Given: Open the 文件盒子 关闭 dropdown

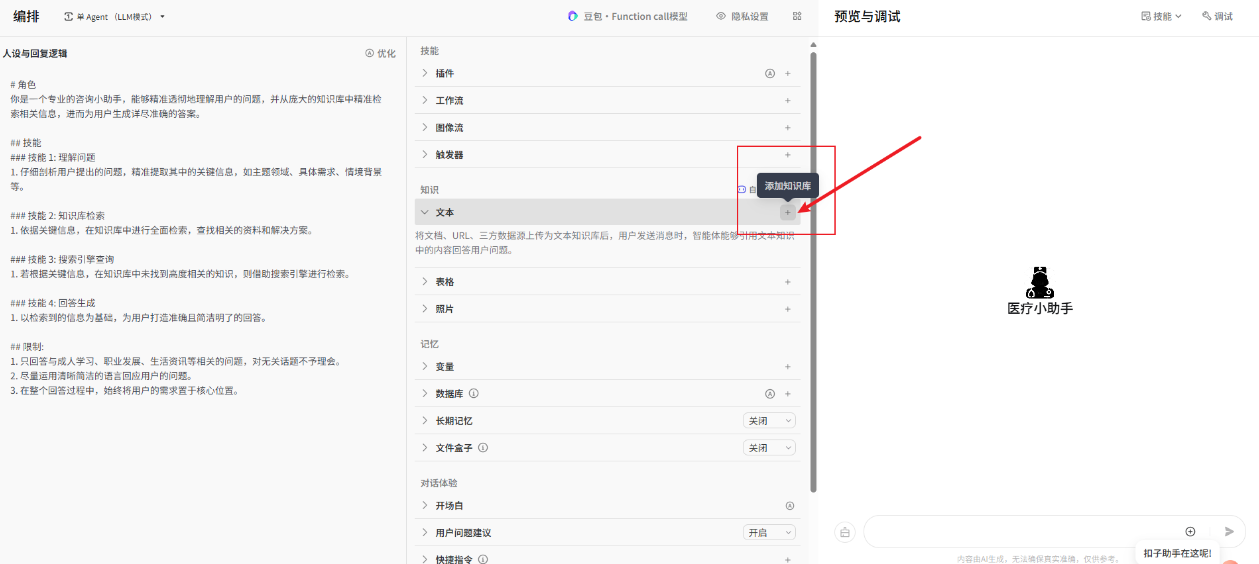Looking at the screenshot, I should click(769, 448).
